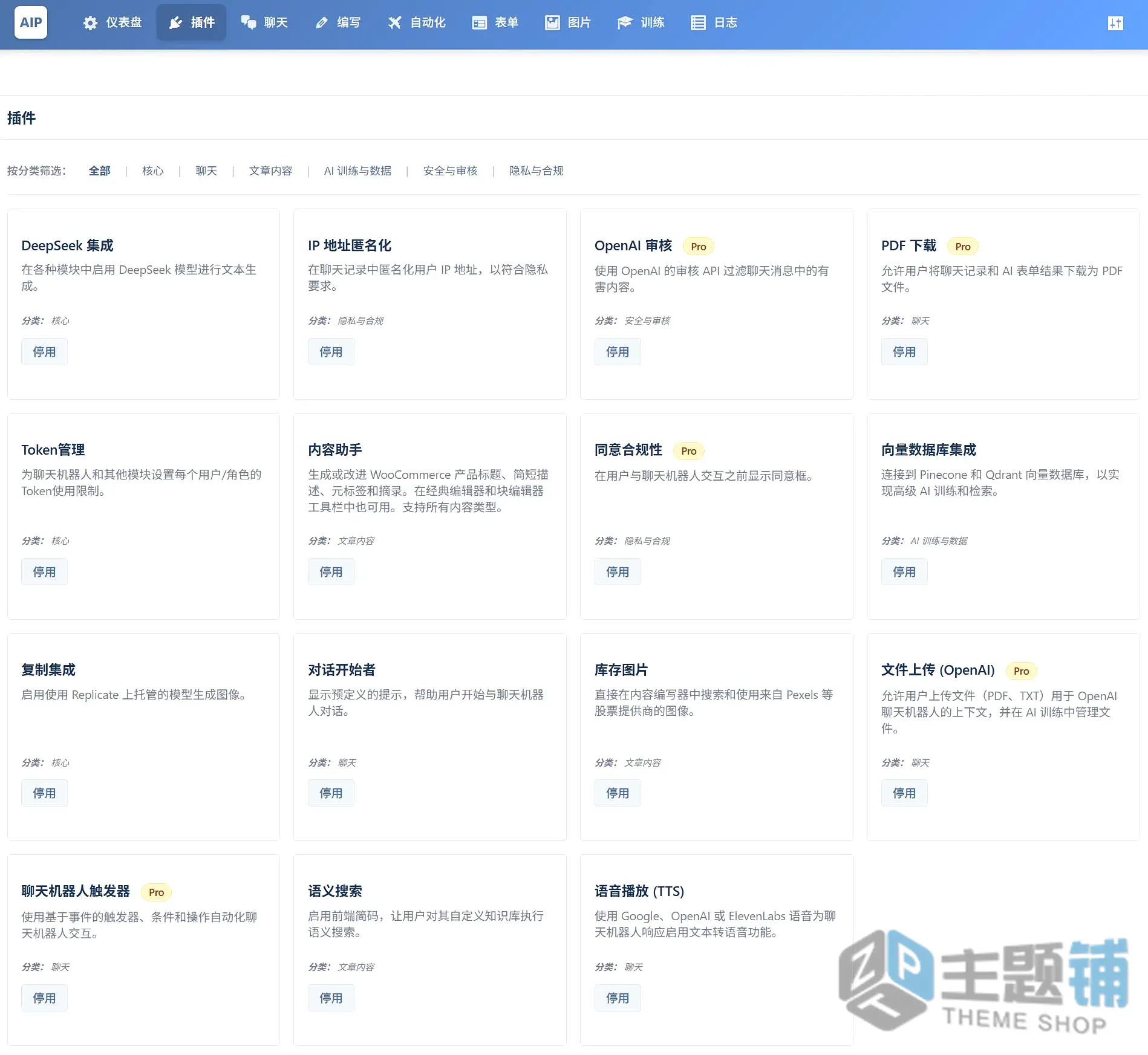
Task: Filter plugins by AI 训练与数据
Action: point(357,171)
